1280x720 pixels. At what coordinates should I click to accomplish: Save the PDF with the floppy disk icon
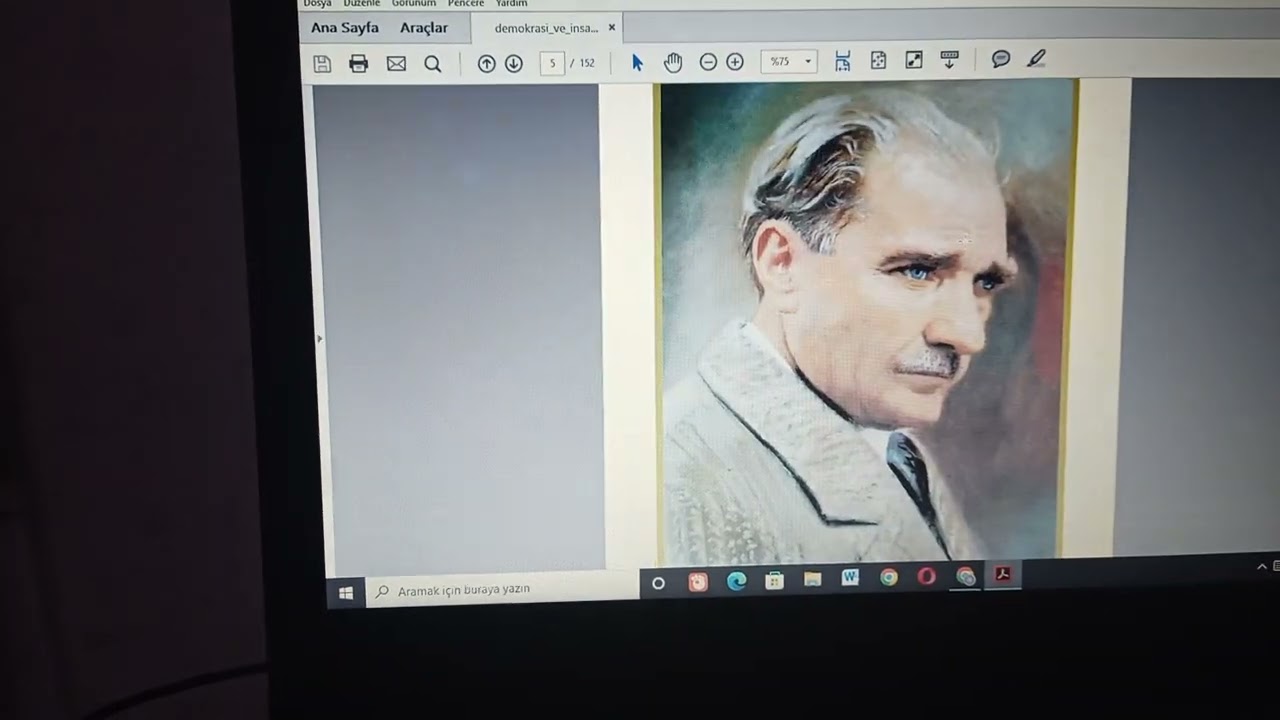[322, 64]
